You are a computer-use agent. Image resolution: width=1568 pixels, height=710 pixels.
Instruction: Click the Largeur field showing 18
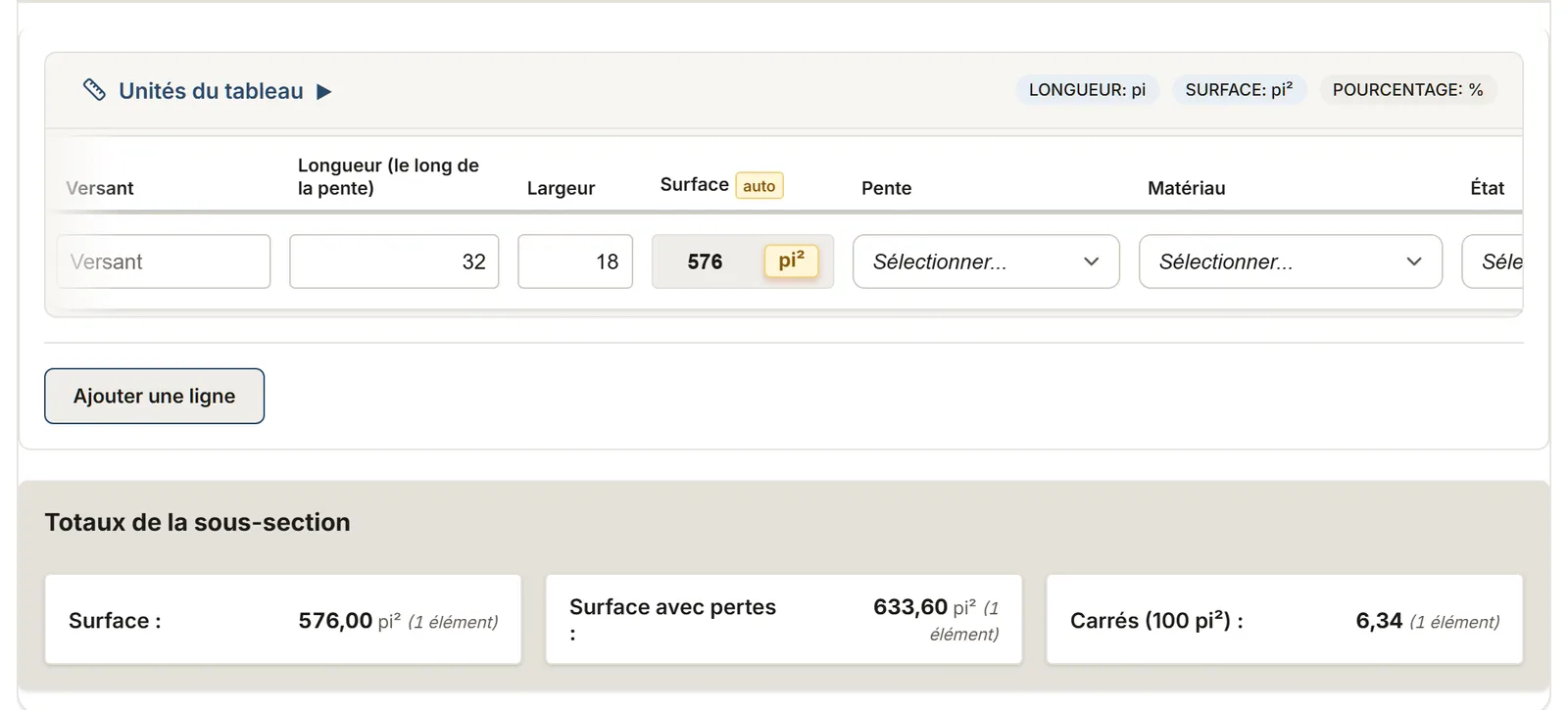(x=575, y=261)
